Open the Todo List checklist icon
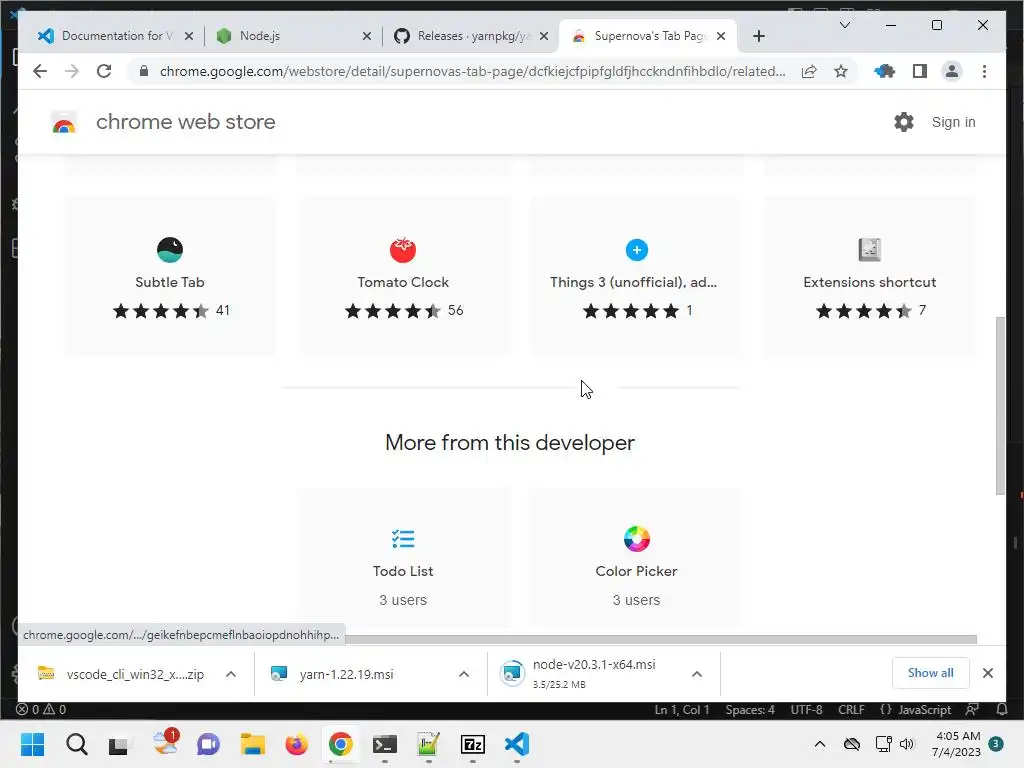Viewport: 1024px width, 768px height. click(403, 539)
